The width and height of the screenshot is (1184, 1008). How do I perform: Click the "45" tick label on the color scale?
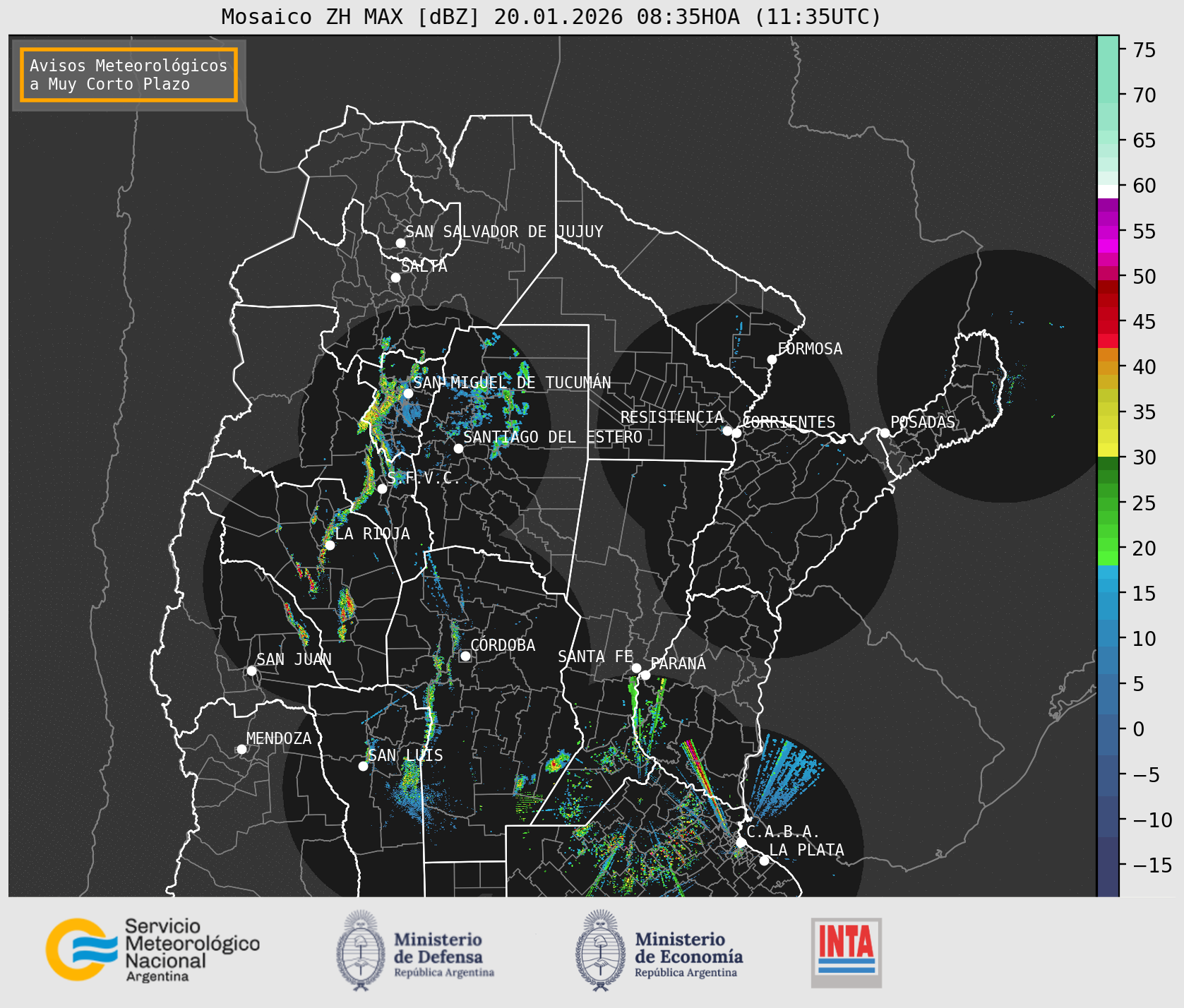1144,322
